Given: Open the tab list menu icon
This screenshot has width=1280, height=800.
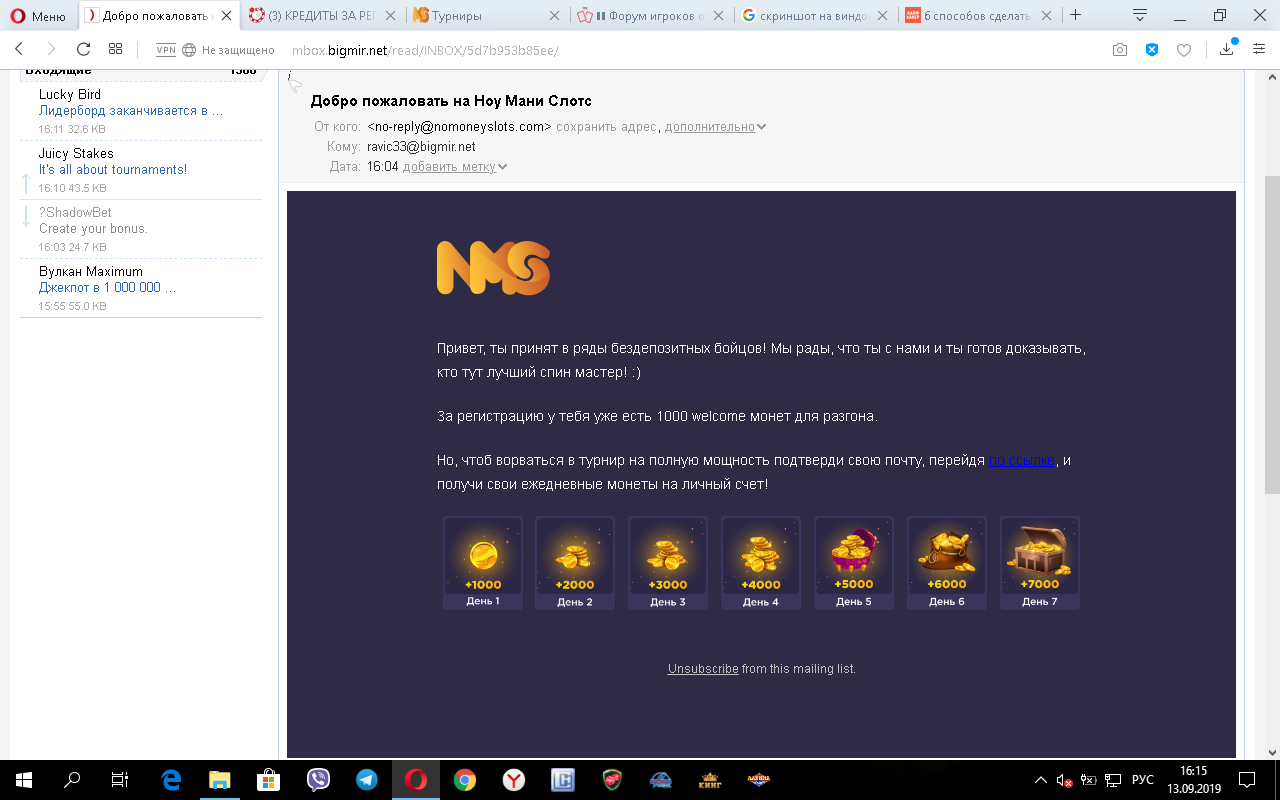Looking at the screenshot, I should click(1139, 15).
